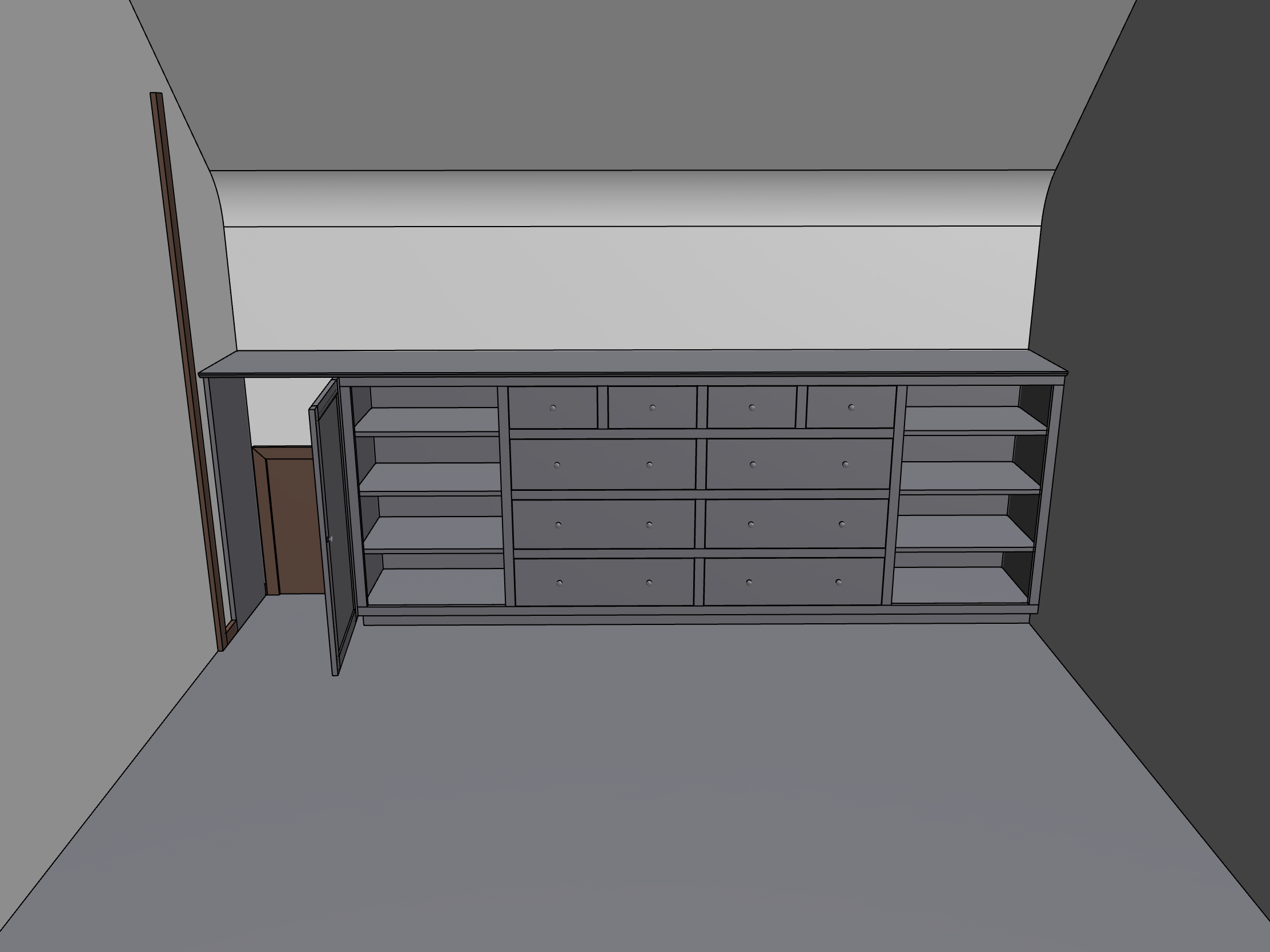
Task: Click the toe-kick base beneath the cabinet
Action: click(x=689, y=620)
